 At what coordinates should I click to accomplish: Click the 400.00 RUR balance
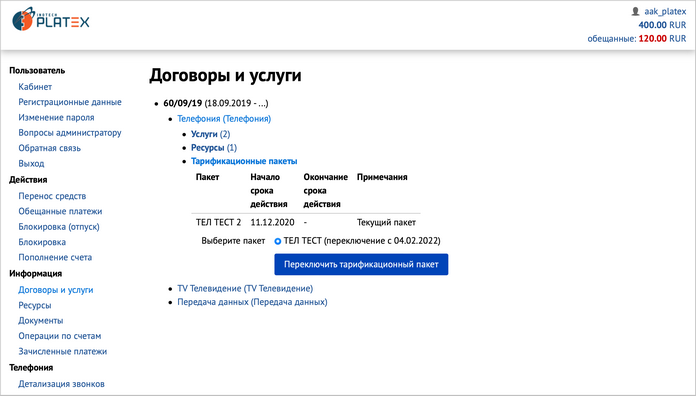pos(662,25)
